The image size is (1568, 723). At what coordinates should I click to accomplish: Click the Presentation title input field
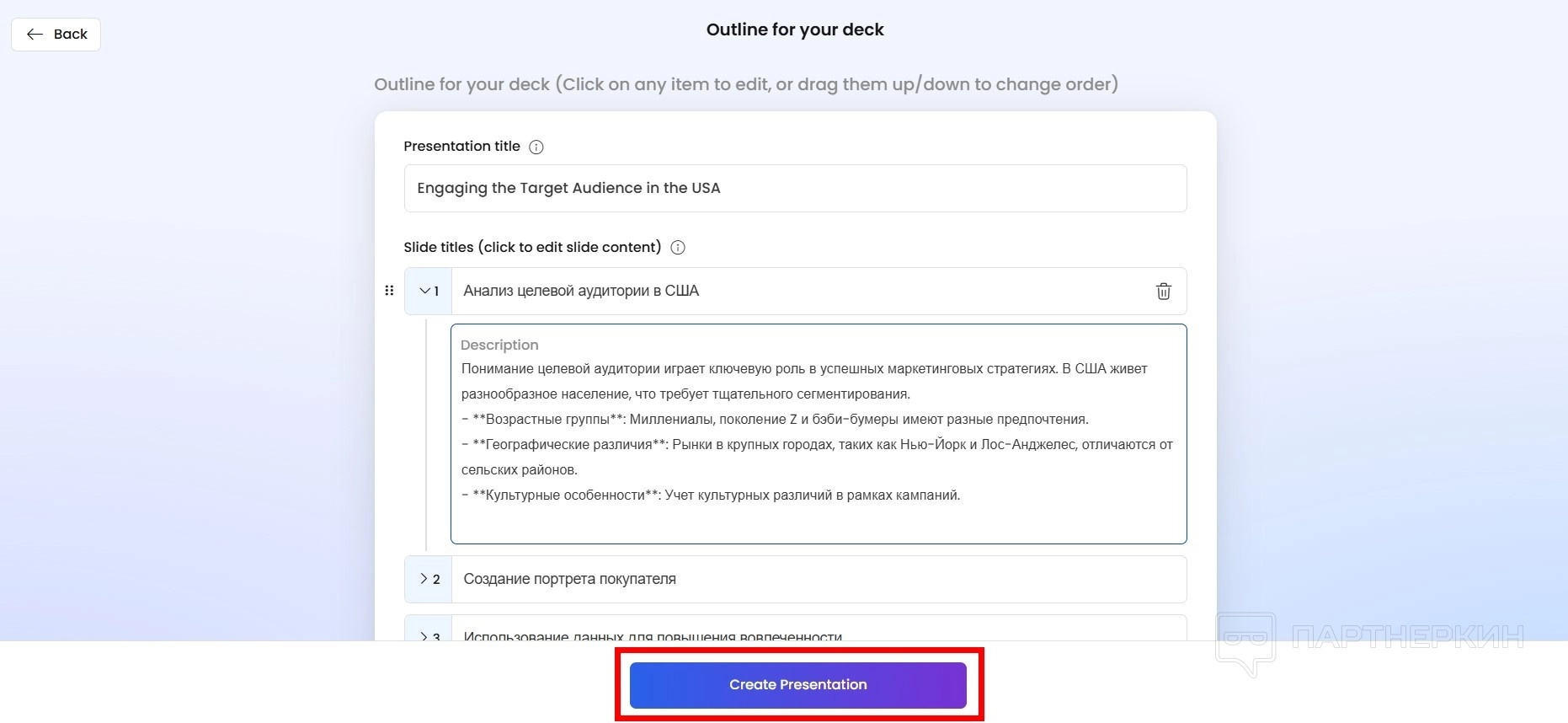point(794,189)
